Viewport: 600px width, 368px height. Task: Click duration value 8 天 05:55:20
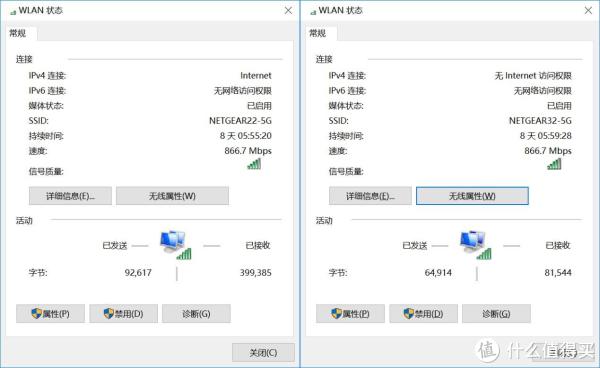point(246,136)
